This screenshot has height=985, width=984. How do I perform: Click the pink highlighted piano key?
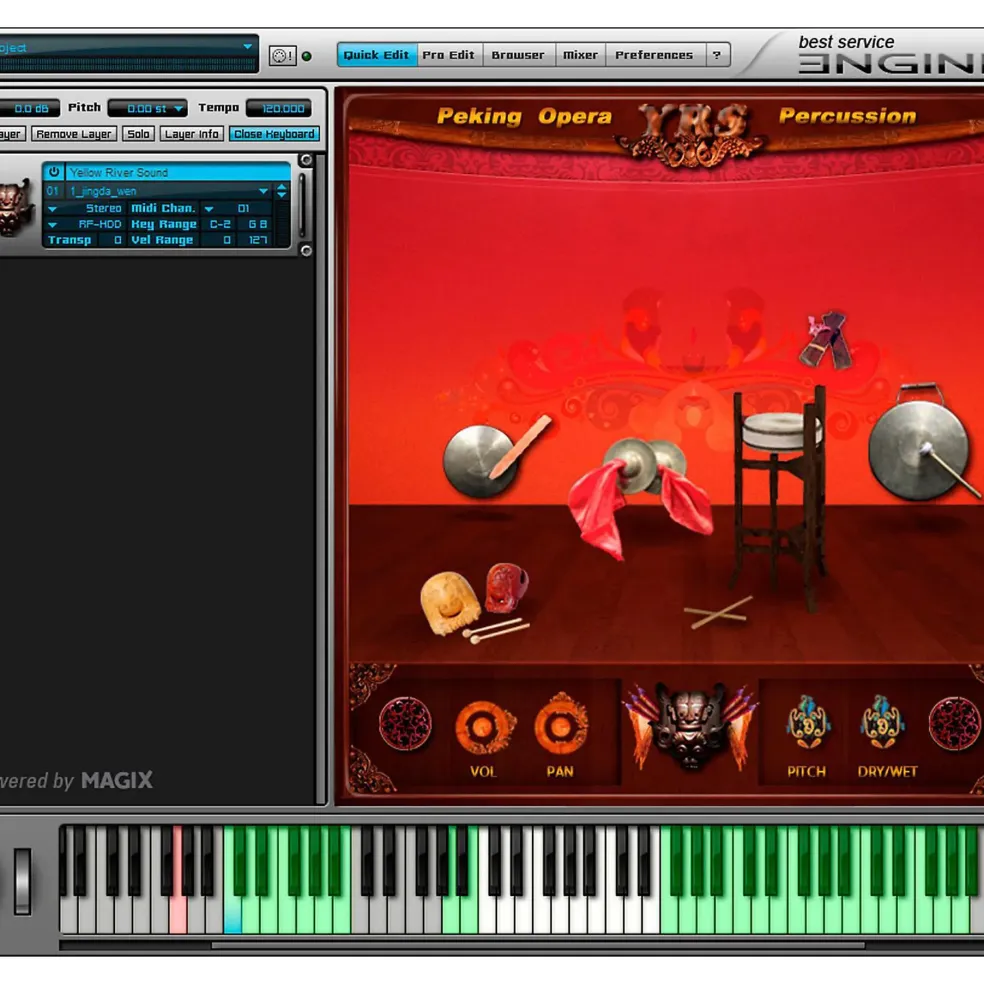tap(177, 881)
